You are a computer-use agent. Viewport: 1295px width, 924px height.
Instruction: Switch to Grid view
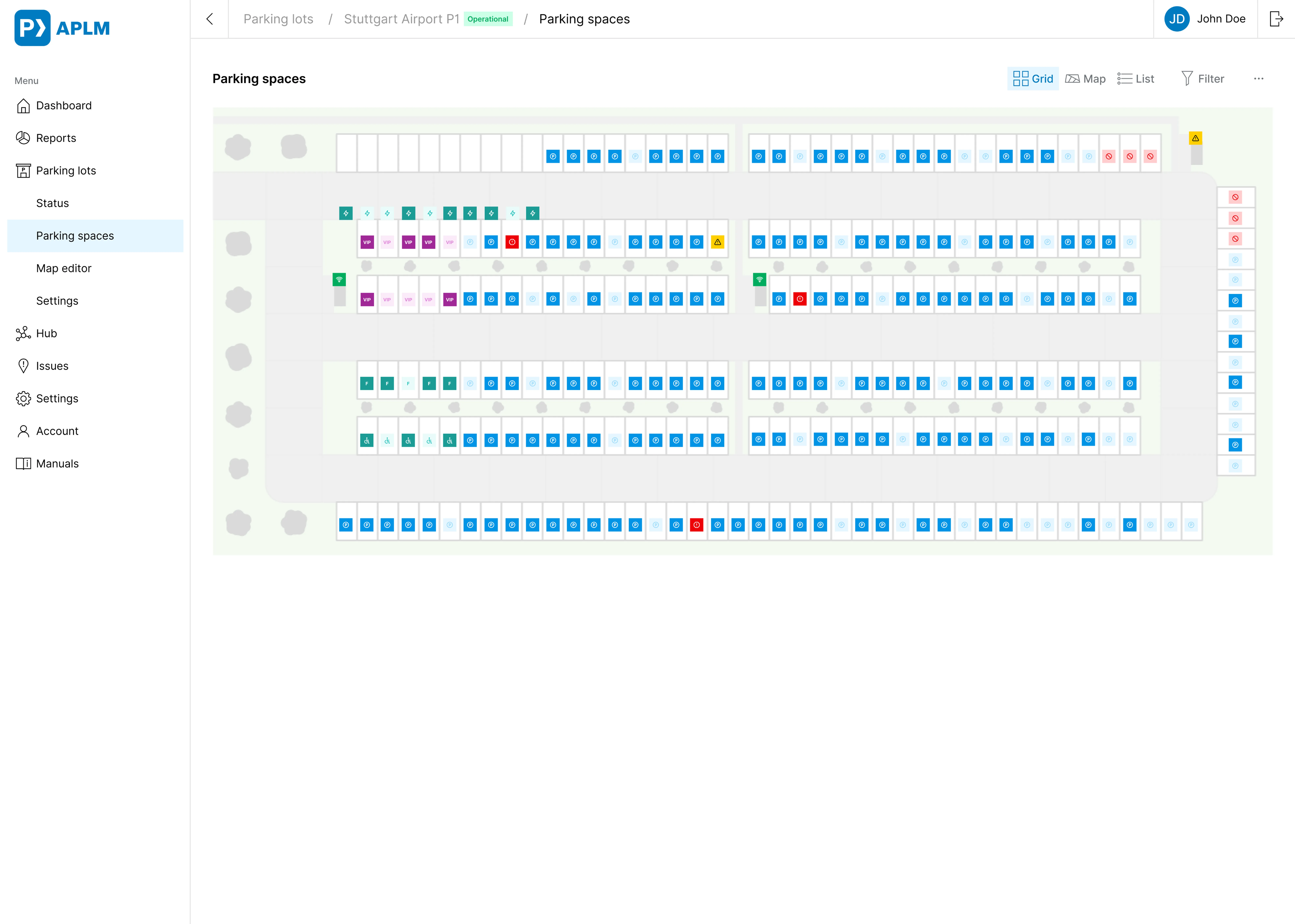(x=1033, y=79)
